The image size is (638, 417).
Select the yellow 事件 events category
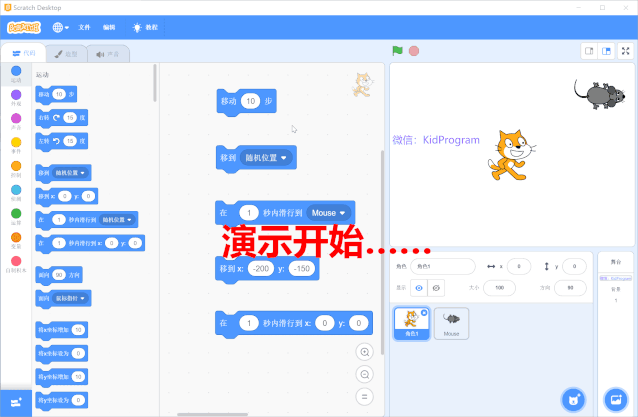(16, 144)
